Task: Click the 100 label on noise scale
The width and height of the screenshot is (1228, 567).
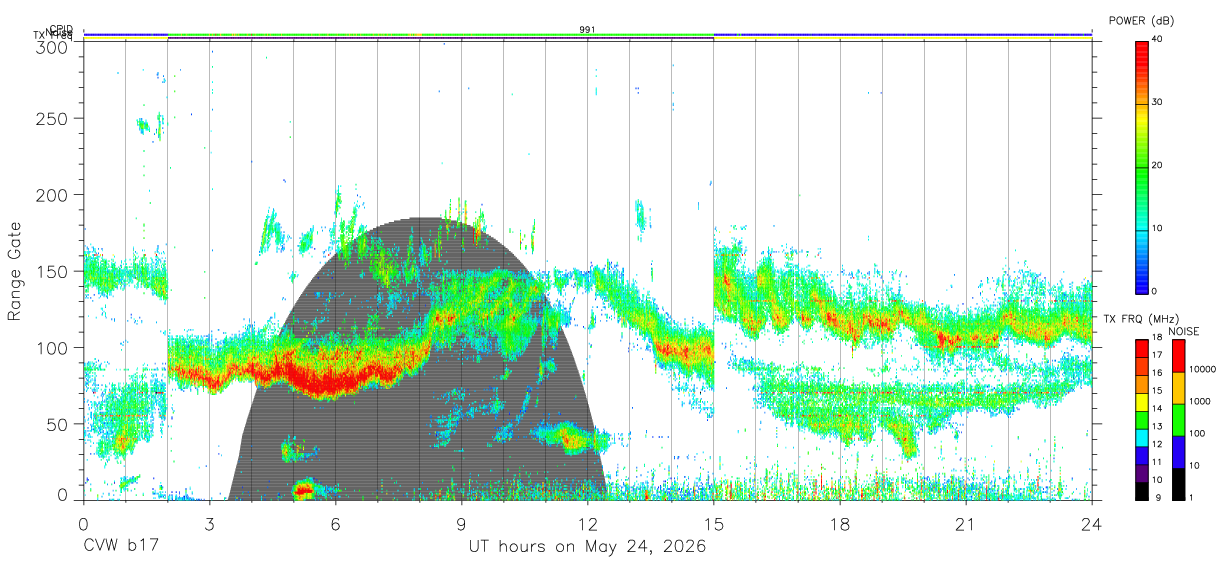Action: pyautogui.click(x=1196, y=433)
